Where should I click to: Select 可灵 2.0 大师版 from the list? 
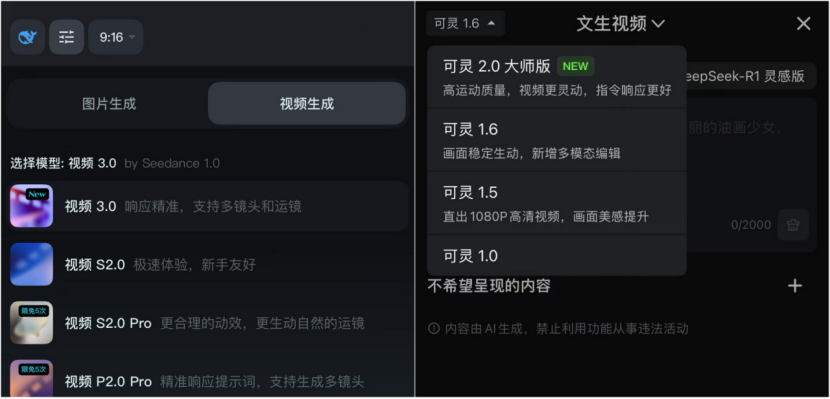(557, 77)
